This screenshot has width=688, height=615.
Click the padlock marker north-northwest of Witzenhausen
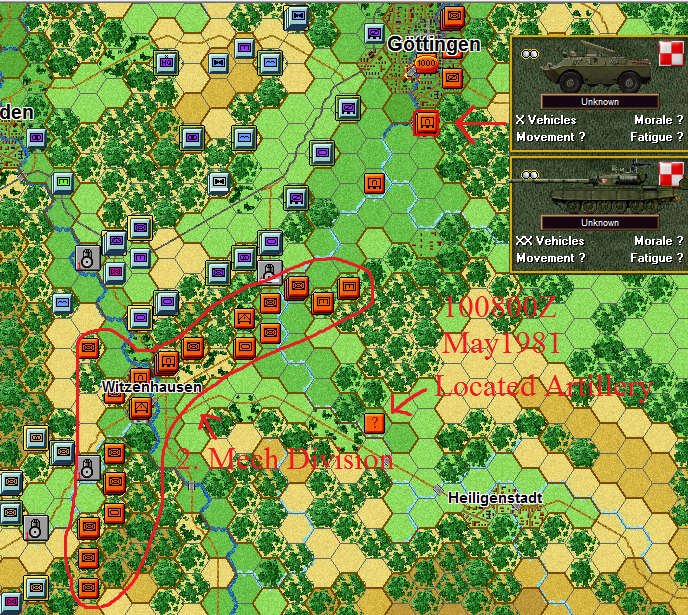pyautogui.click(x=87, y=258)
